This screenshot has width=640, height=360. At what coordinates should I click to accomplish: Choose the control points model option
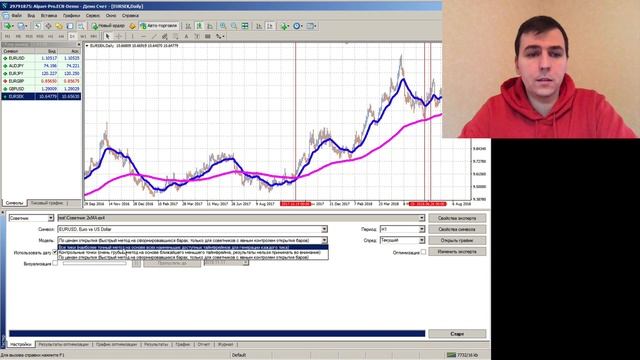coord(193,252)
